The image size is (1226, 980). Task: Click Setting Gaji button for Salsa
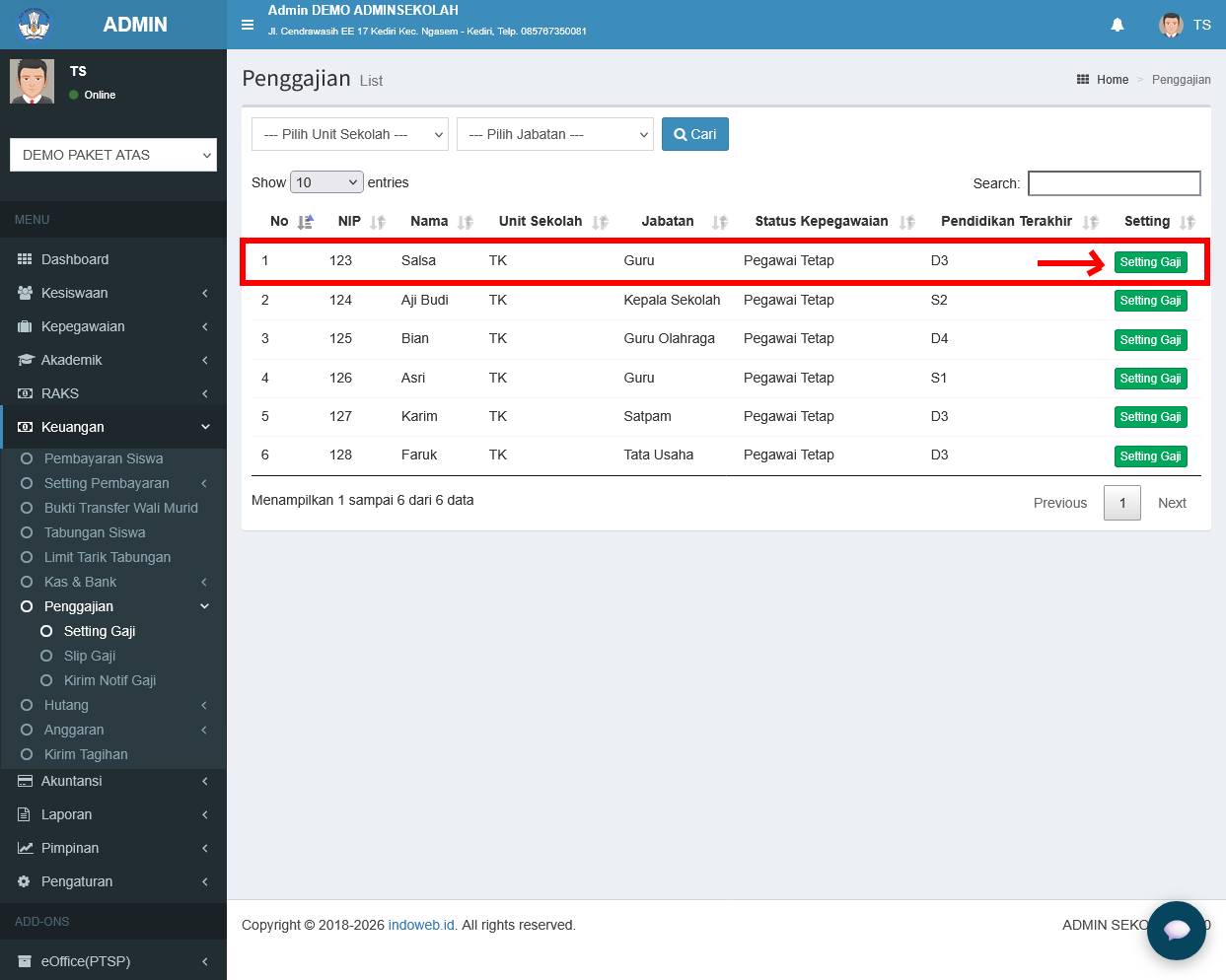point(1150,262)
